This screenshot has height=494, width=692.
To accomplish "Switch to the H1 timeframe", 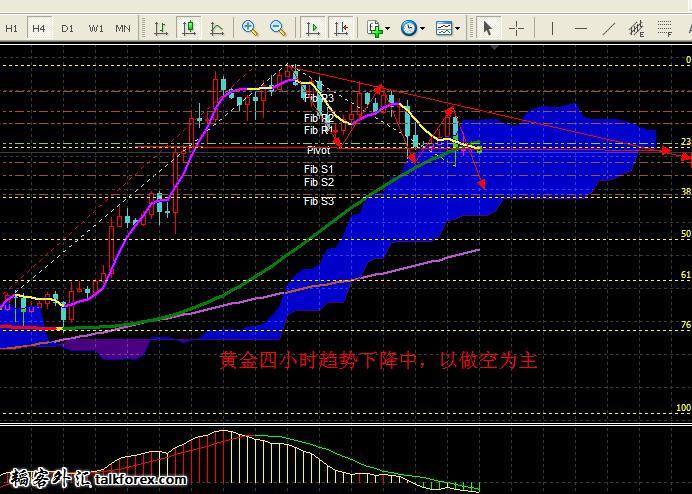I will [12, 29].
